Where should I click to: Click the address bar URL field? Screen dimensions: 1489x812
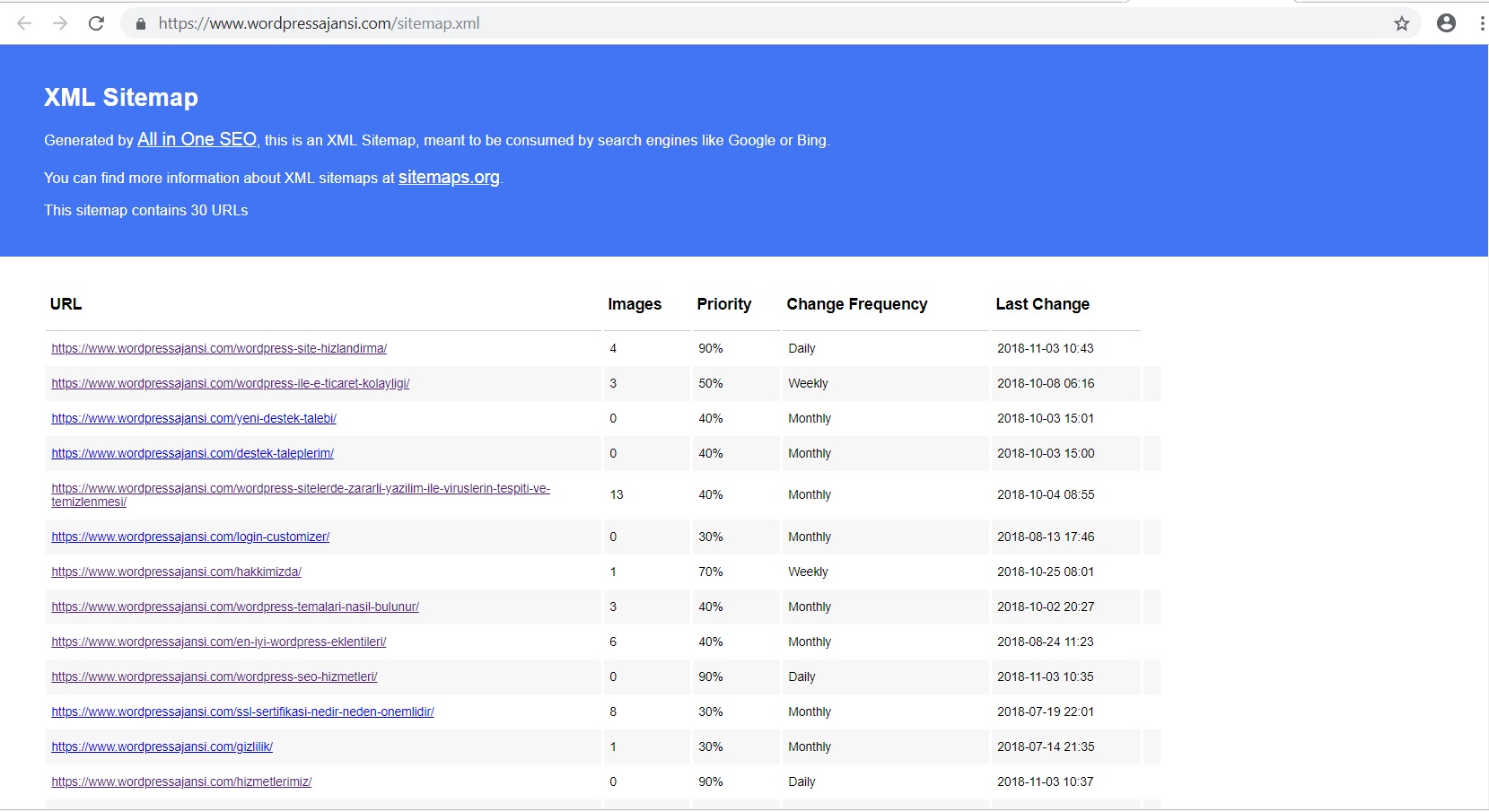point(628,23)
